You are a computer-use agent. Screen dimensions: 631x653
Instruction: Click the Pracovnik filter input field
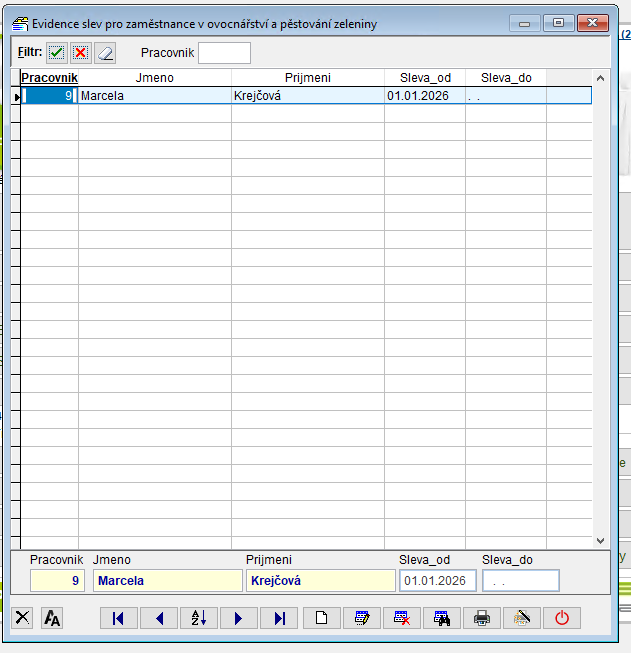click(224, 53)
